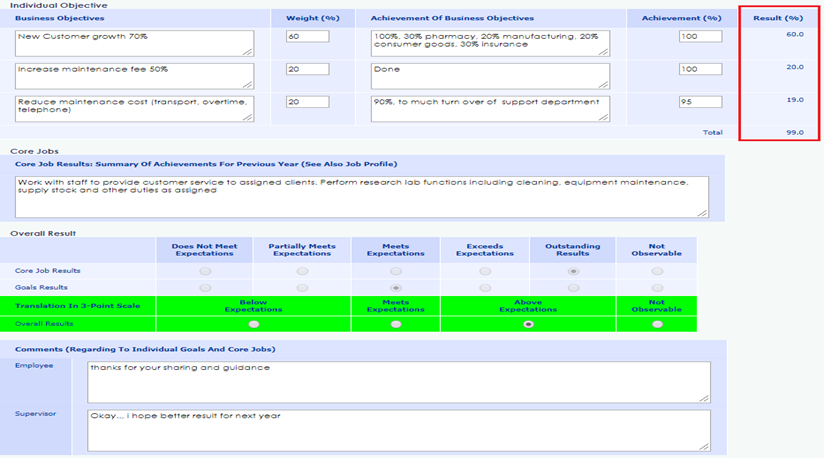The image size is (824, 458).
Task: Select Overall Results 'Below Expectations' radio
Action: coord(253,324)
